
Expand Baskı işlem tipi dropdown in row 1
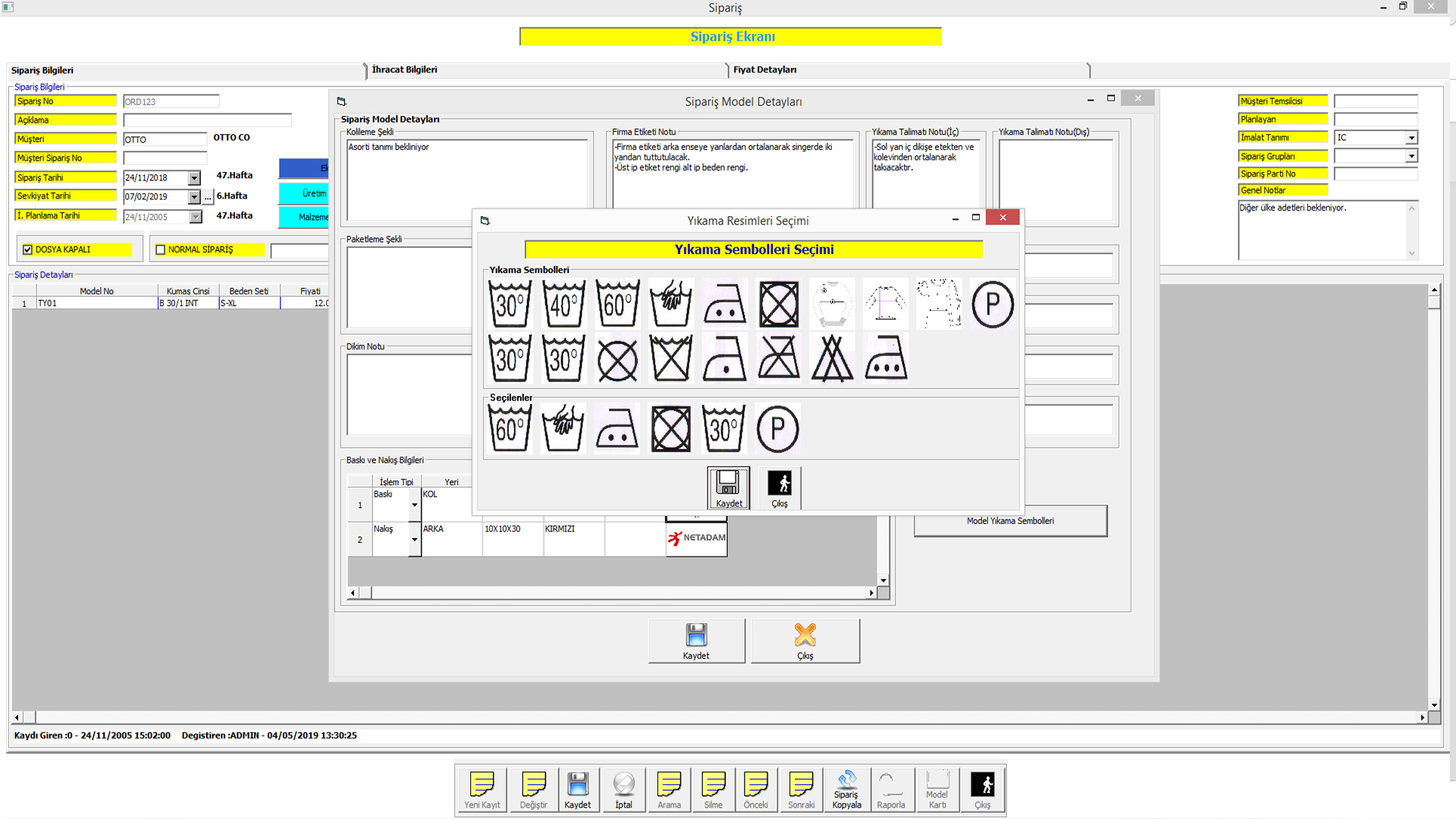[415, 505]
